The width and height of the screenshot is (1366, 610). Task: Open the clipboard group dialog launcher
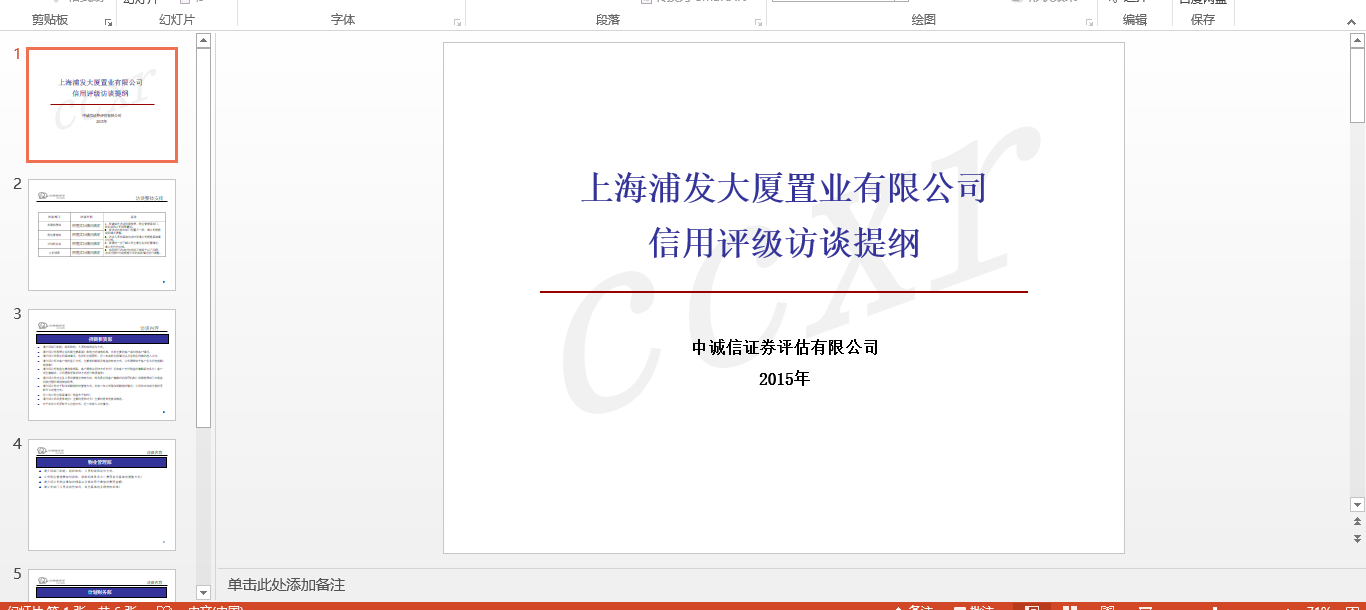pos(108,21)
